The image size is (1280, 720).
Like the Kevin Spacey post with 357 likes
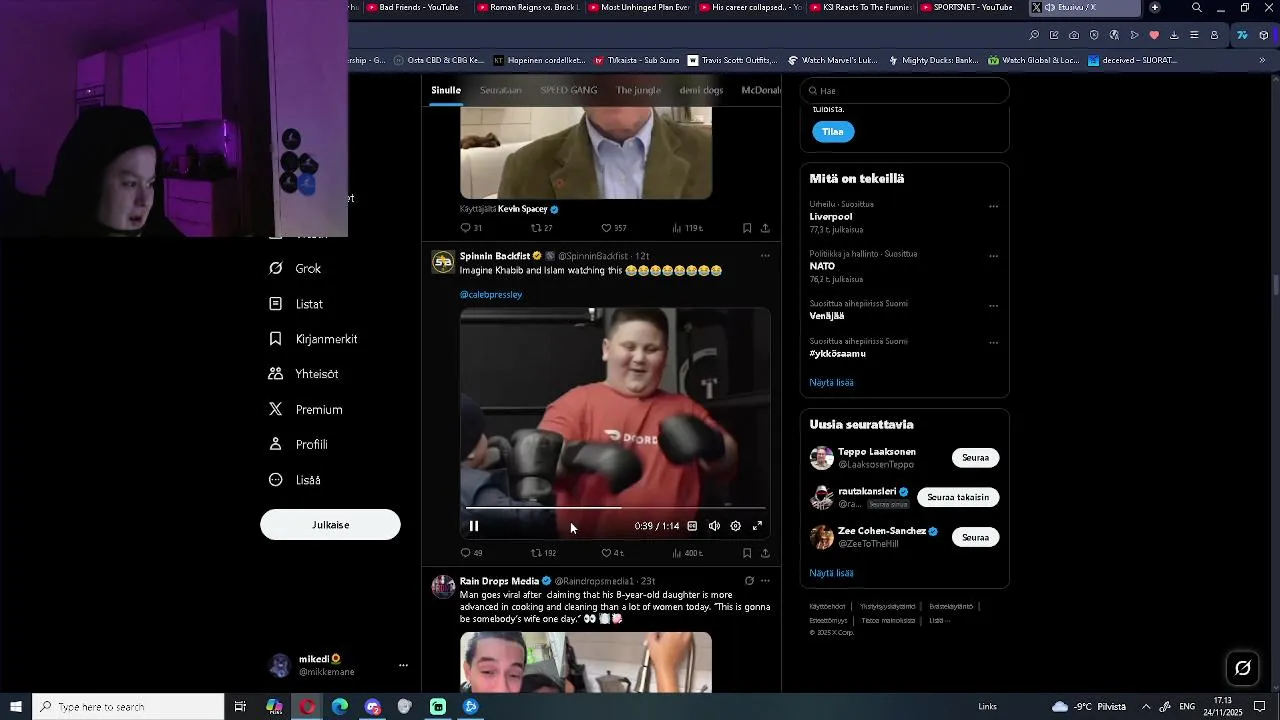613,228
